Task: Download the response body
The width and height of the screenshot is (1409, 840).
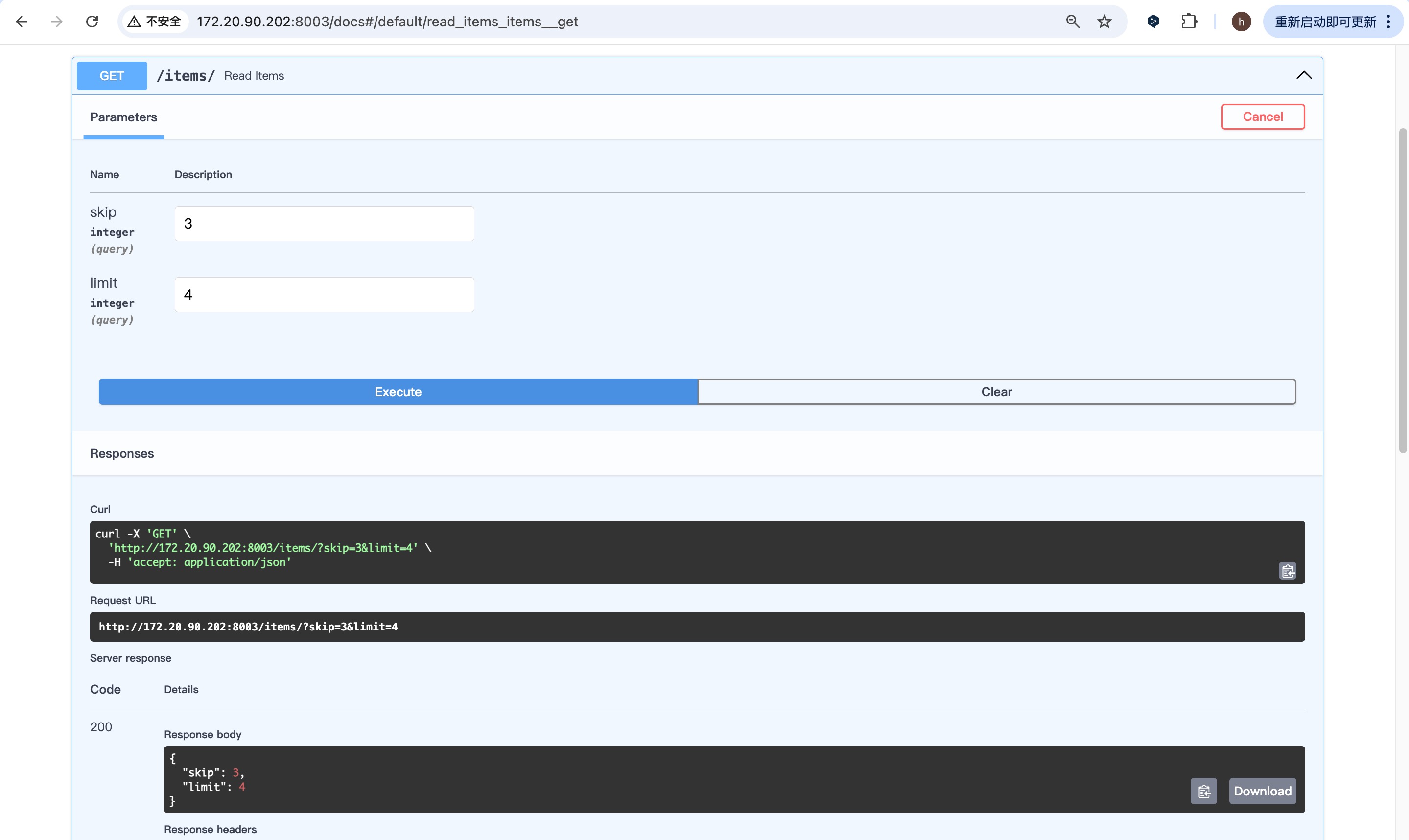Action: pyautogui.click(x=1263, y=791)
